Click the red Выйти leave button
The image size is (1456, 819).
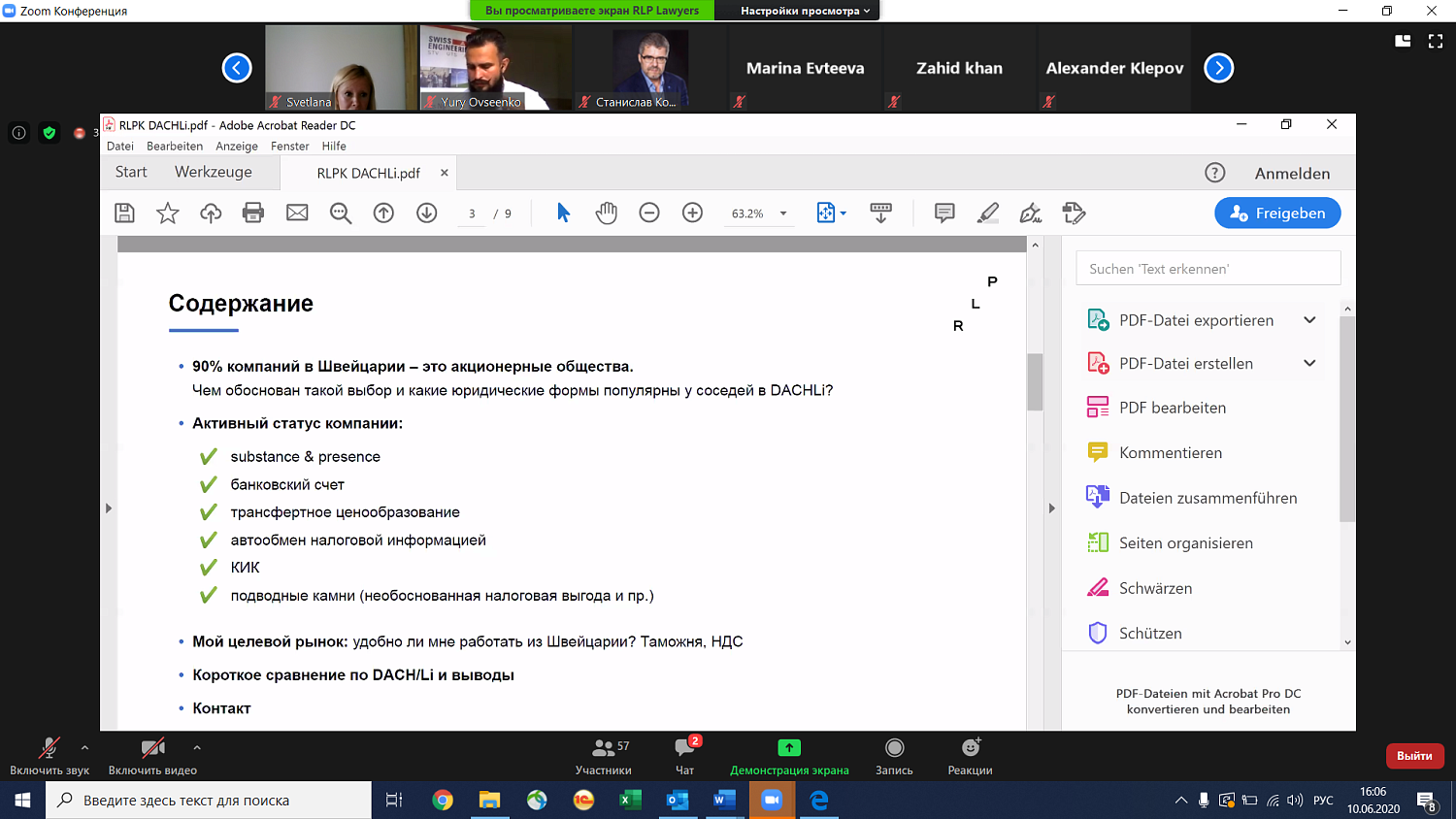point(1414,756)
